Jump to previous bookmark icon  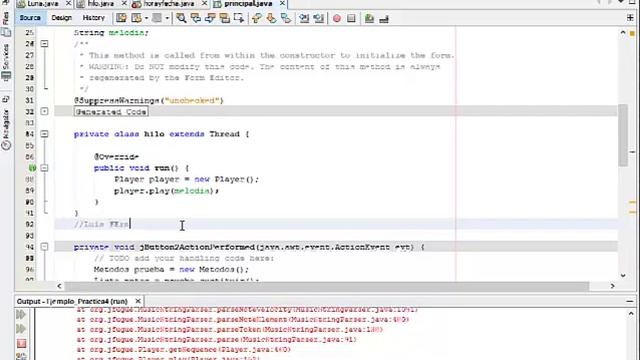click(257, 18)
